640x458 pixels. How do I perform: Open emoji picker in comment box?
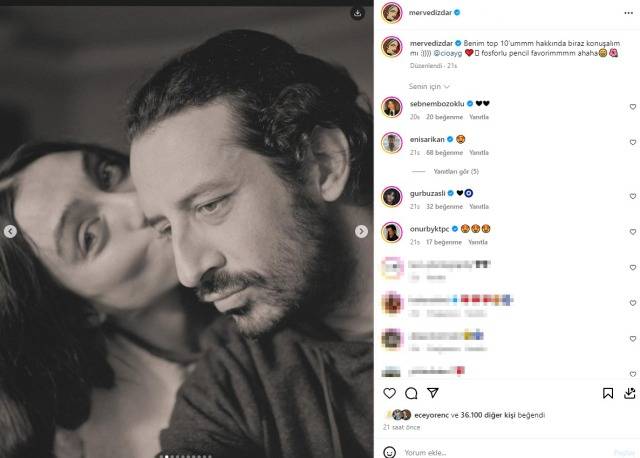point(389,452)
